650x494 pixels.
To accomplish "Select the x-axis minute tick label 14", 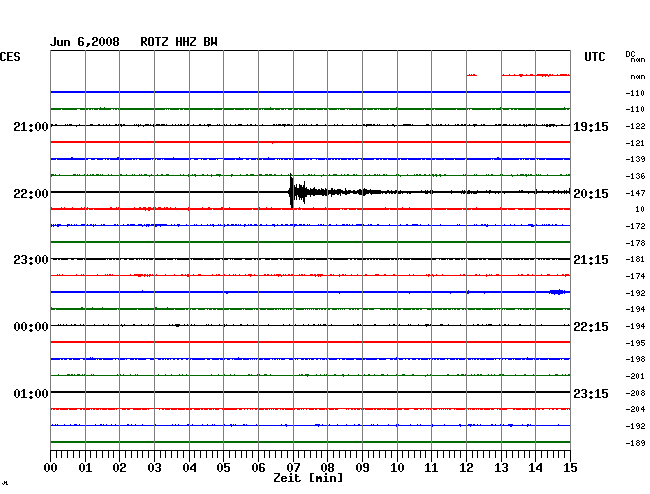I will coord(535,468).
